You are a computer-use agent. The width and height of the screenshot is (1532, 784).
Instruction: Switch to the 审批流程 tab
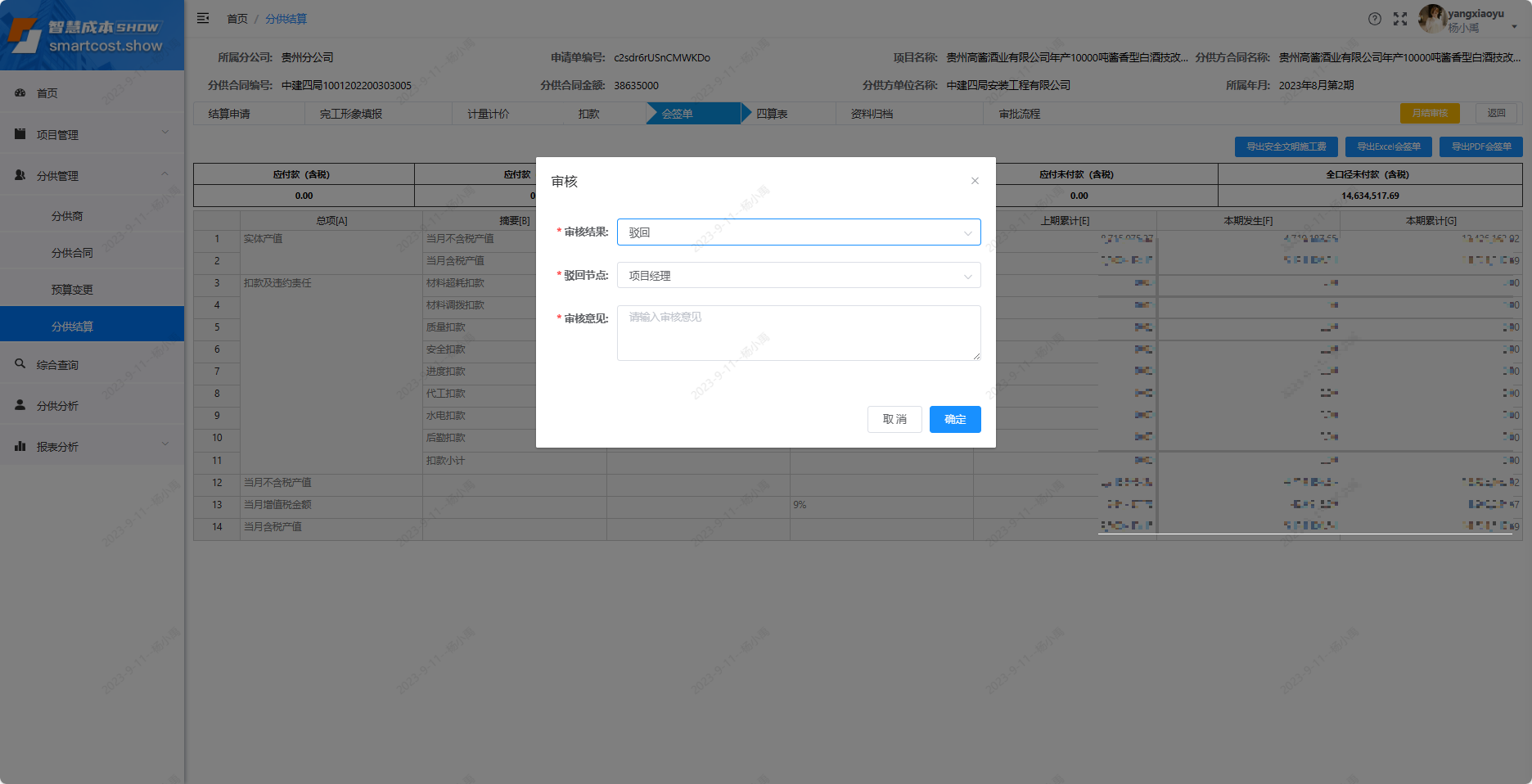point(1019,114)
